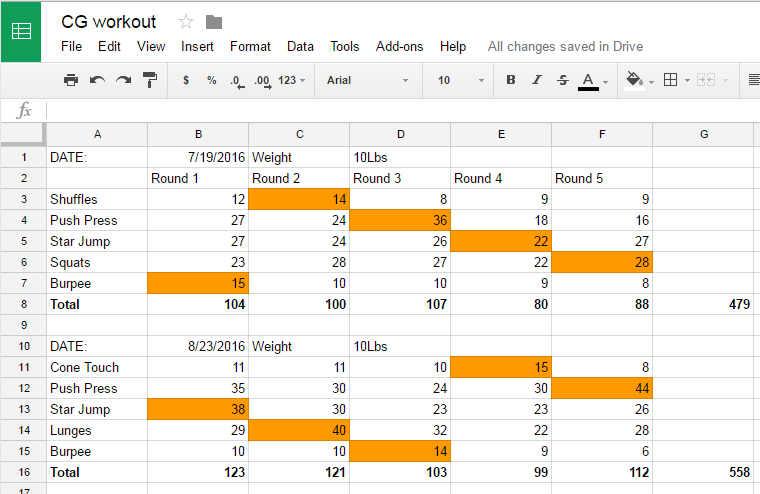This screenshot has height=494, width=760.
Task: Select first Total value 104
Action: [198, 304]
